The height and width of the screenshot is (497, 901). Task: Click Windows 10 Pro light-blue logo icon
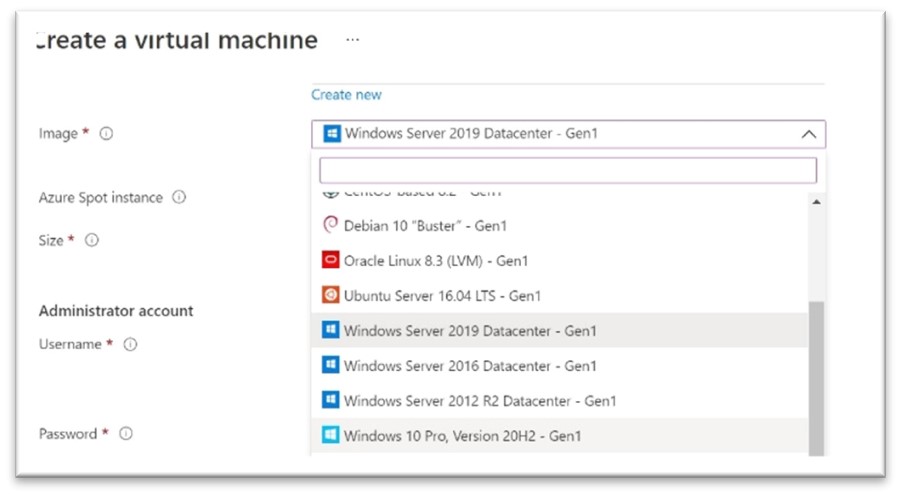(x=330, y=435)
